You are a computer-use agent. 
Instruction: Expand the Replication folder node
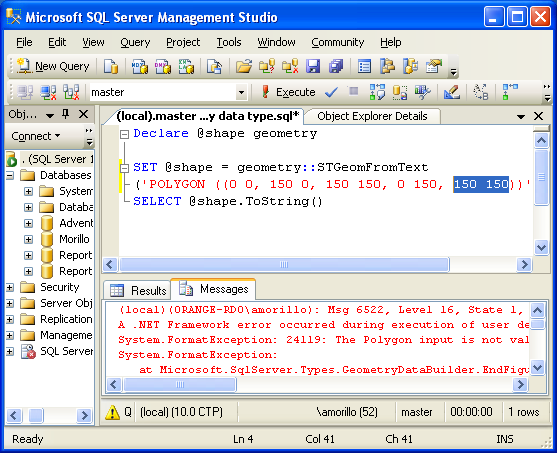(x=10, y=319)
